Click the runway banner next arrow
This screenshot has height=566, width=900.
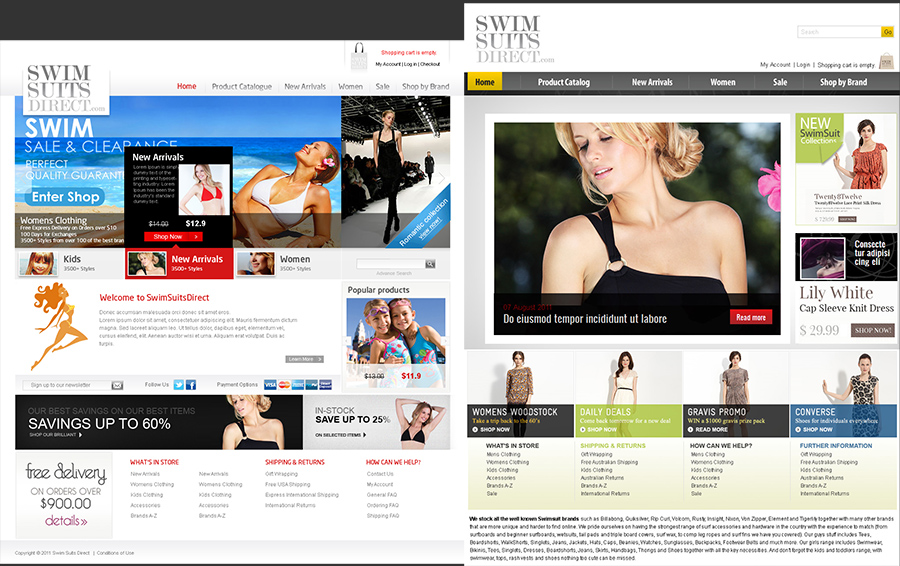(442, 178)
